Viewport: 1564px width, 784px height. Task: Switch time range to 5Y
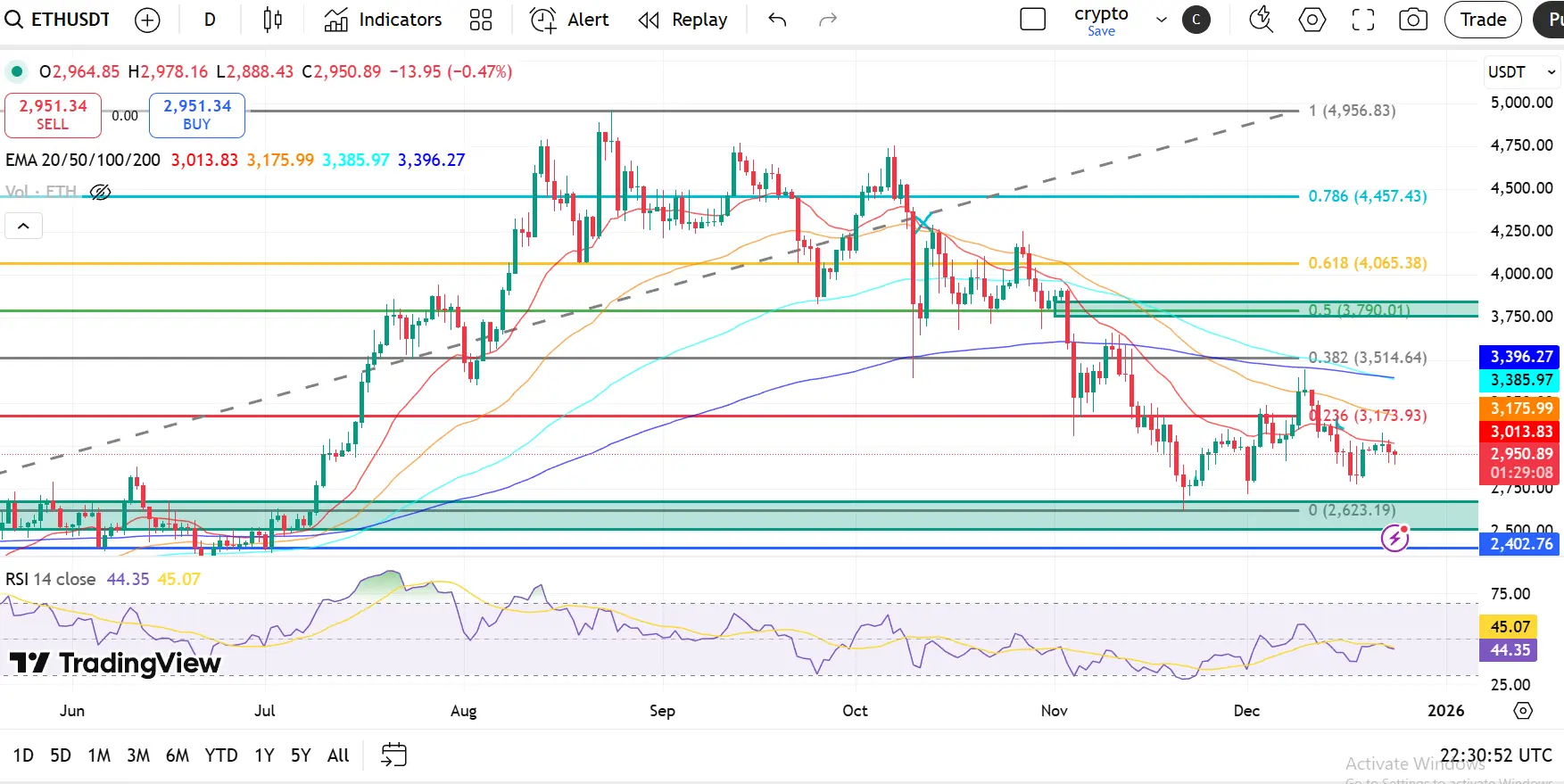301,755
